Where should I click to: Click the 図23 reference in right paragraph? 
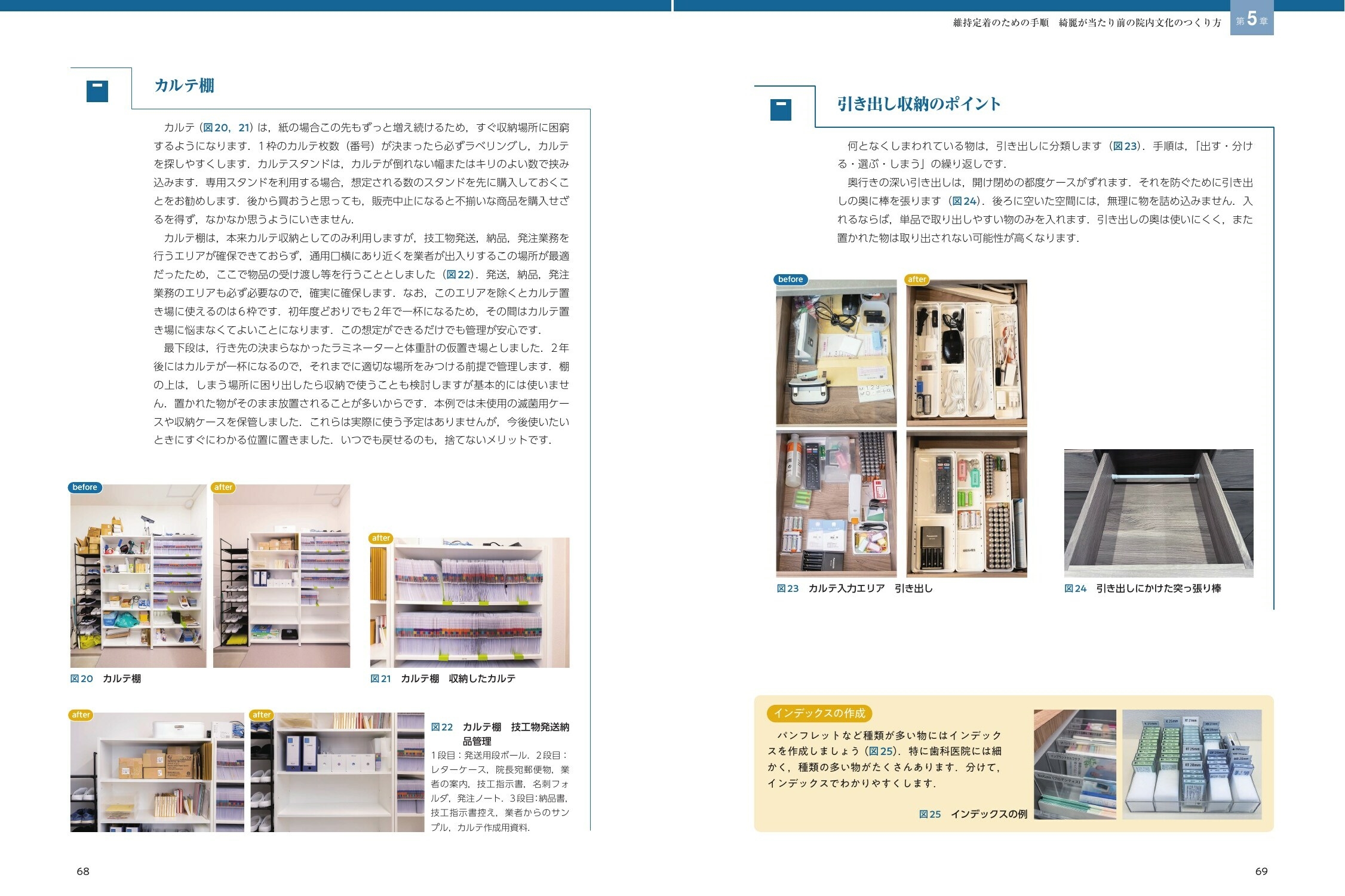coord(1125,146)
